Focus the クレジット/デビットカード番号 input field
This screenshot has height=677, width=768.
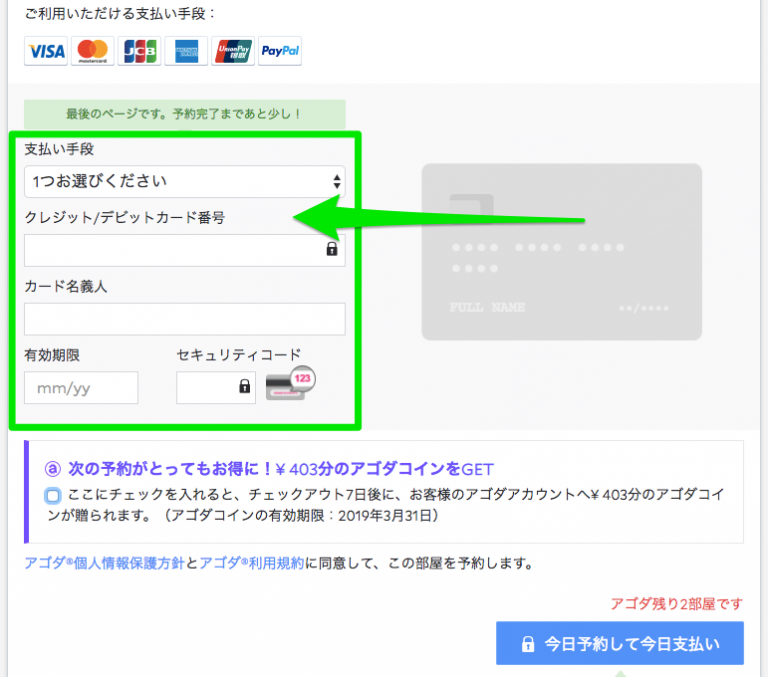[175, 250]
